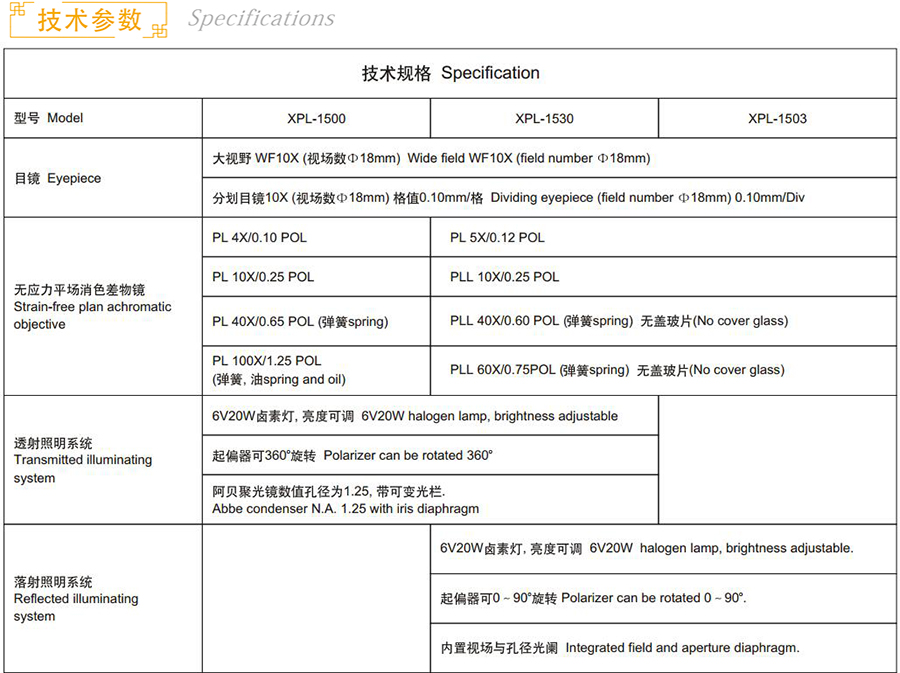Select the PL 5X/0.12 POL objective cell

coord(497,238)
